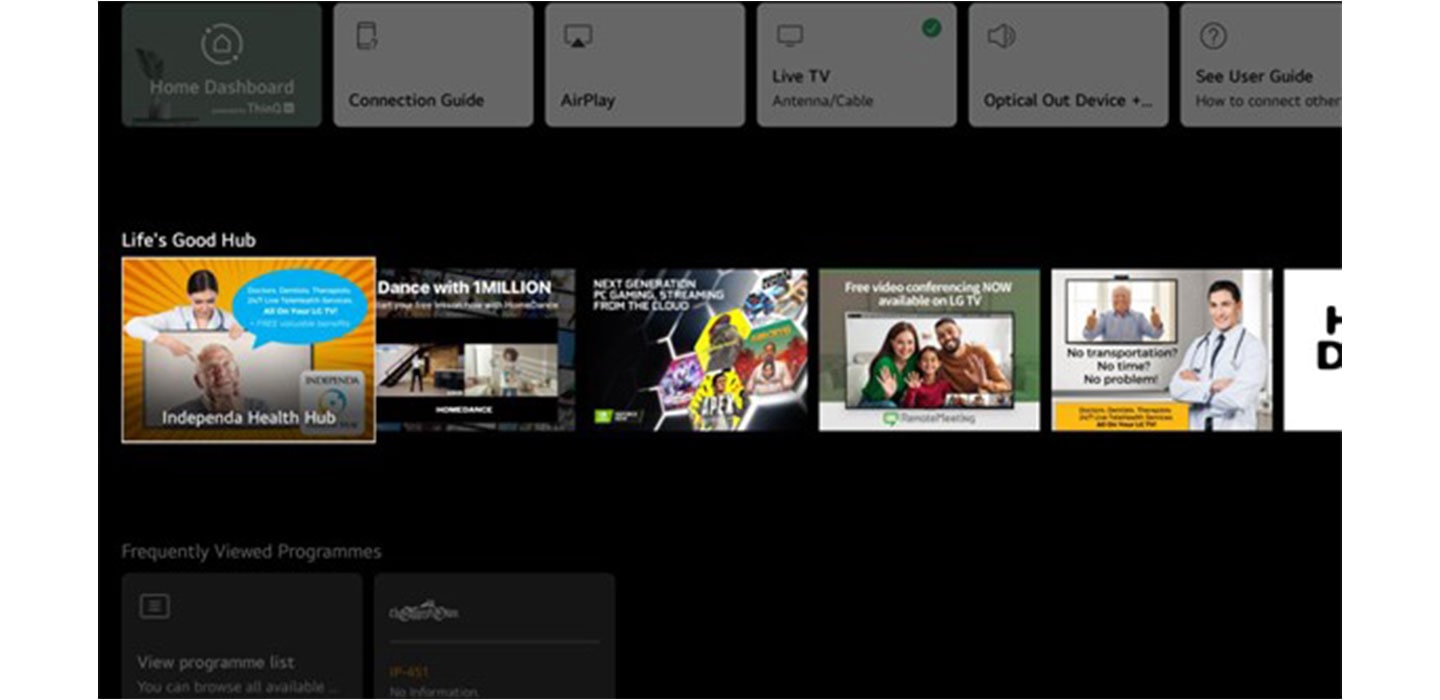Click the 'How to connect other' subtitle
This screenshot has height=700, width=1440.
1268,101
